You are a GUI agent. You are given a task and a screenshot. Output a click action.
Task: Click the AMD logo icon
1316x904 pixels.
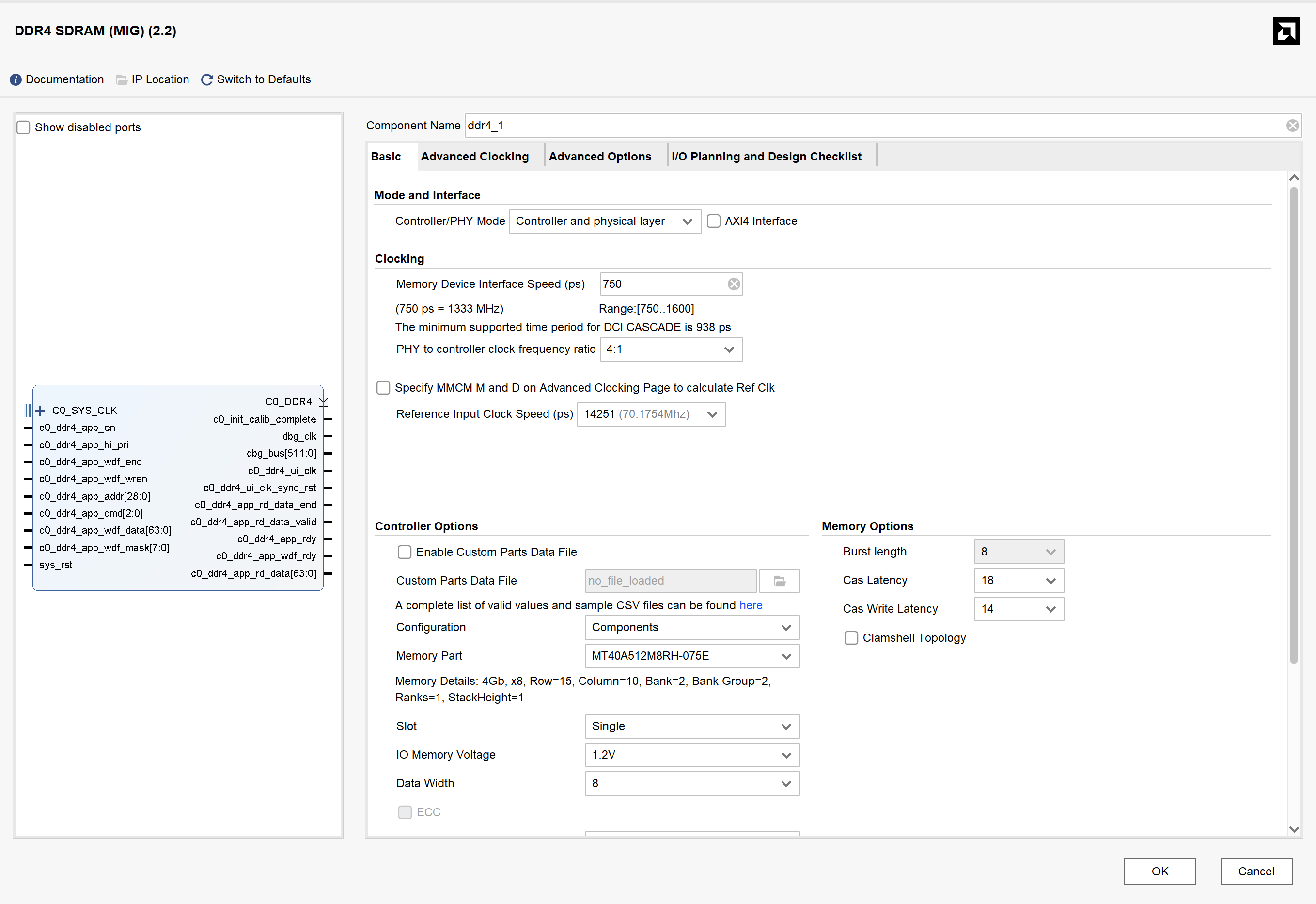click(x=1286, y=31)
